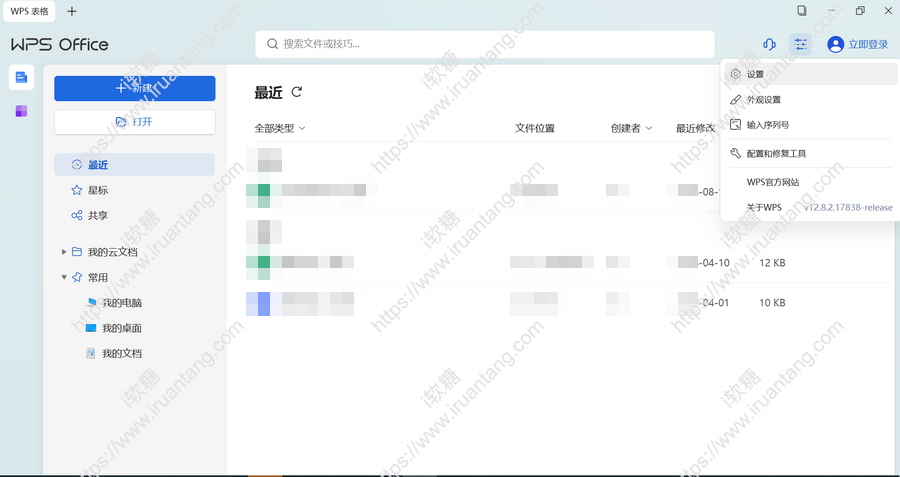This screenshot has width=900, height=477.
Task: Click the WPS Office logo
Action: pos(60,44)
